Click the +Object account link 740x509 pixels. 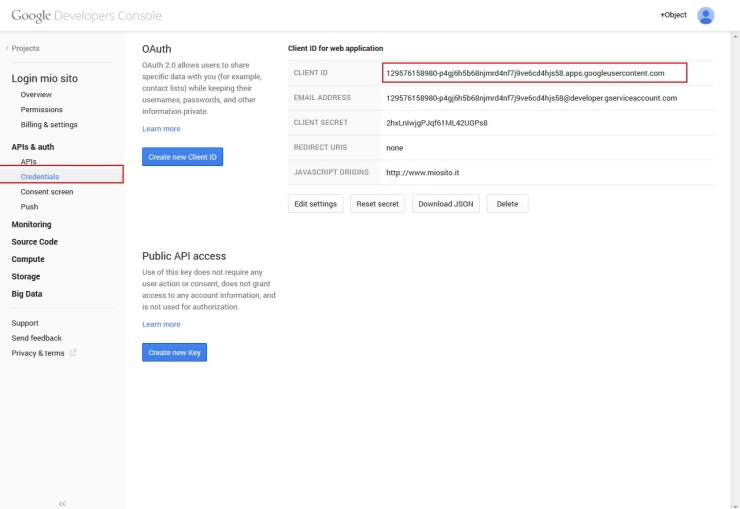tap(675, 16)
